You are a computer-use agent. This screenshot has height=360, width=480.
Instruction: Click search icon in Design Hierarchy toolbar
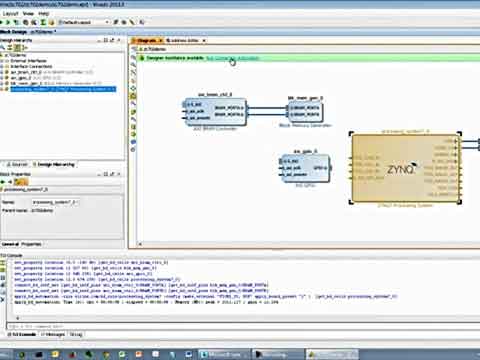[x=2, y=48]
